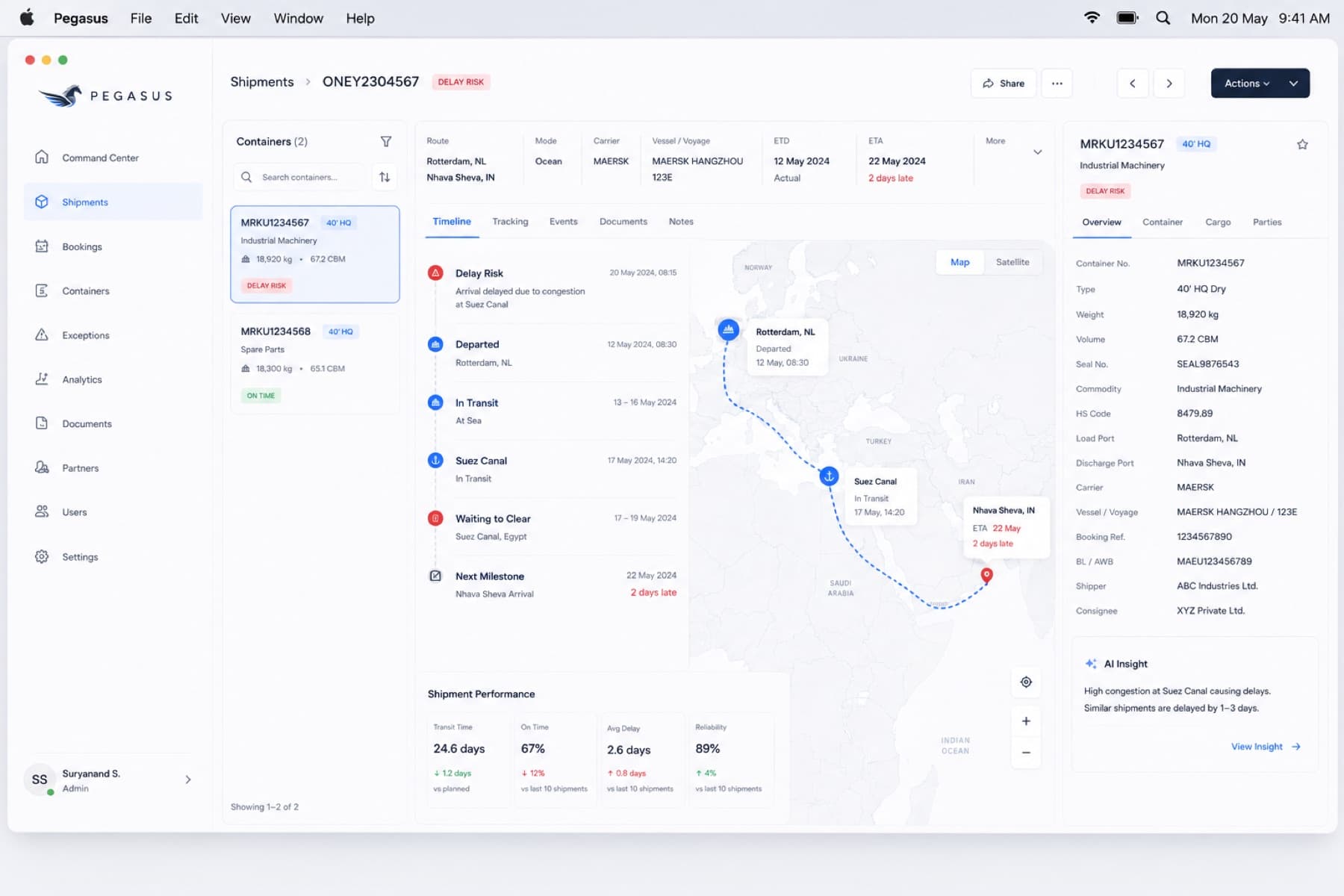Click the Shipments breadcrumb link
This screenshot has width=1344, height=896.
coord(262,82)
